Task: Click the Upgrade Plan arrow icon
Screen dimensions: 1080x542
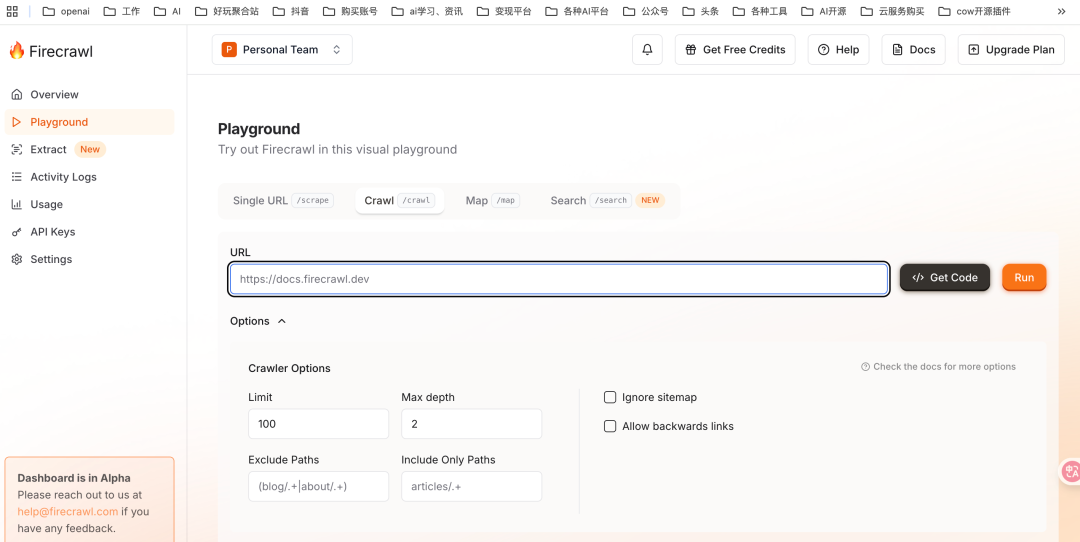Action: [973, 50]
